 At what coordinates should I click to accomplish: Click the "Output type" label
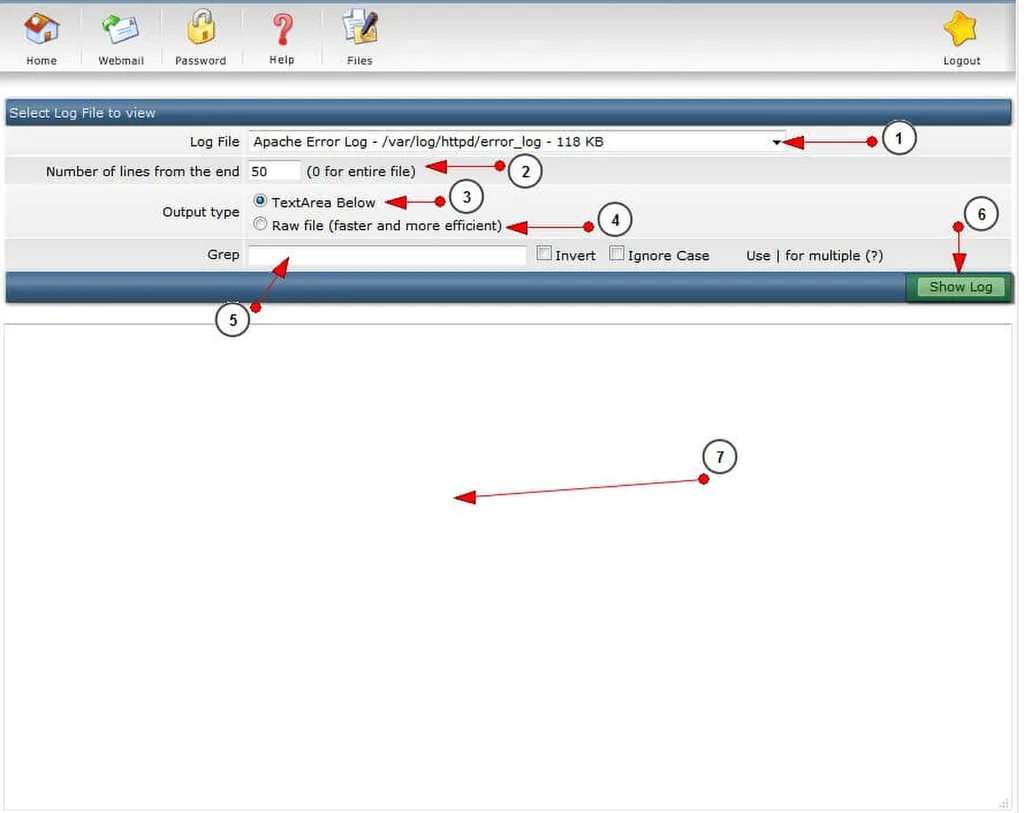pos(200,212)
